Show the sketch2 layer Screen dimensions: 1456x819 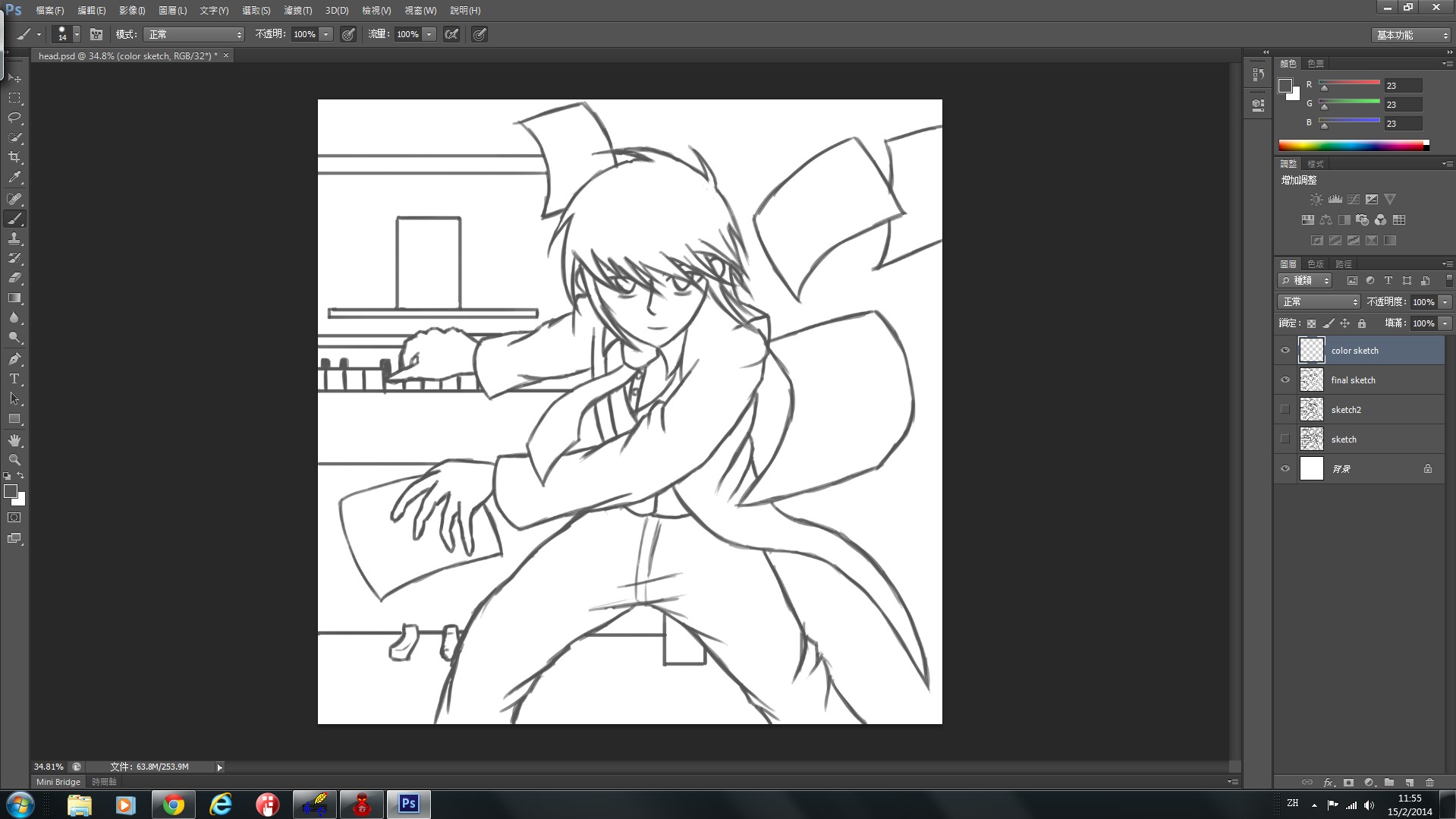click(x=1285, y=410)
